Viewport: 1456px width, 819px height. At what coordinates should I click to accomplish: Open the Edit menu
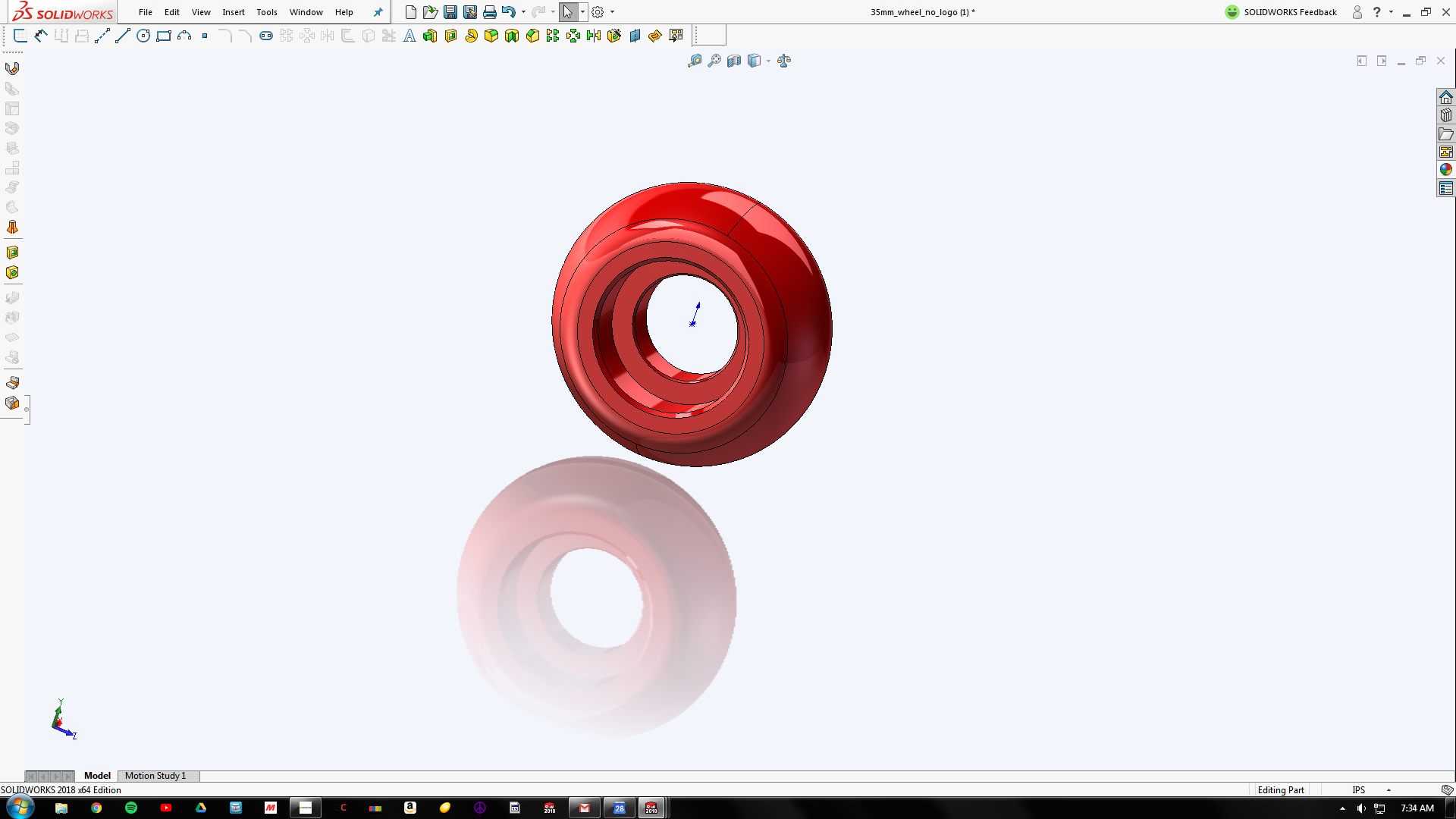pos(172,12)
